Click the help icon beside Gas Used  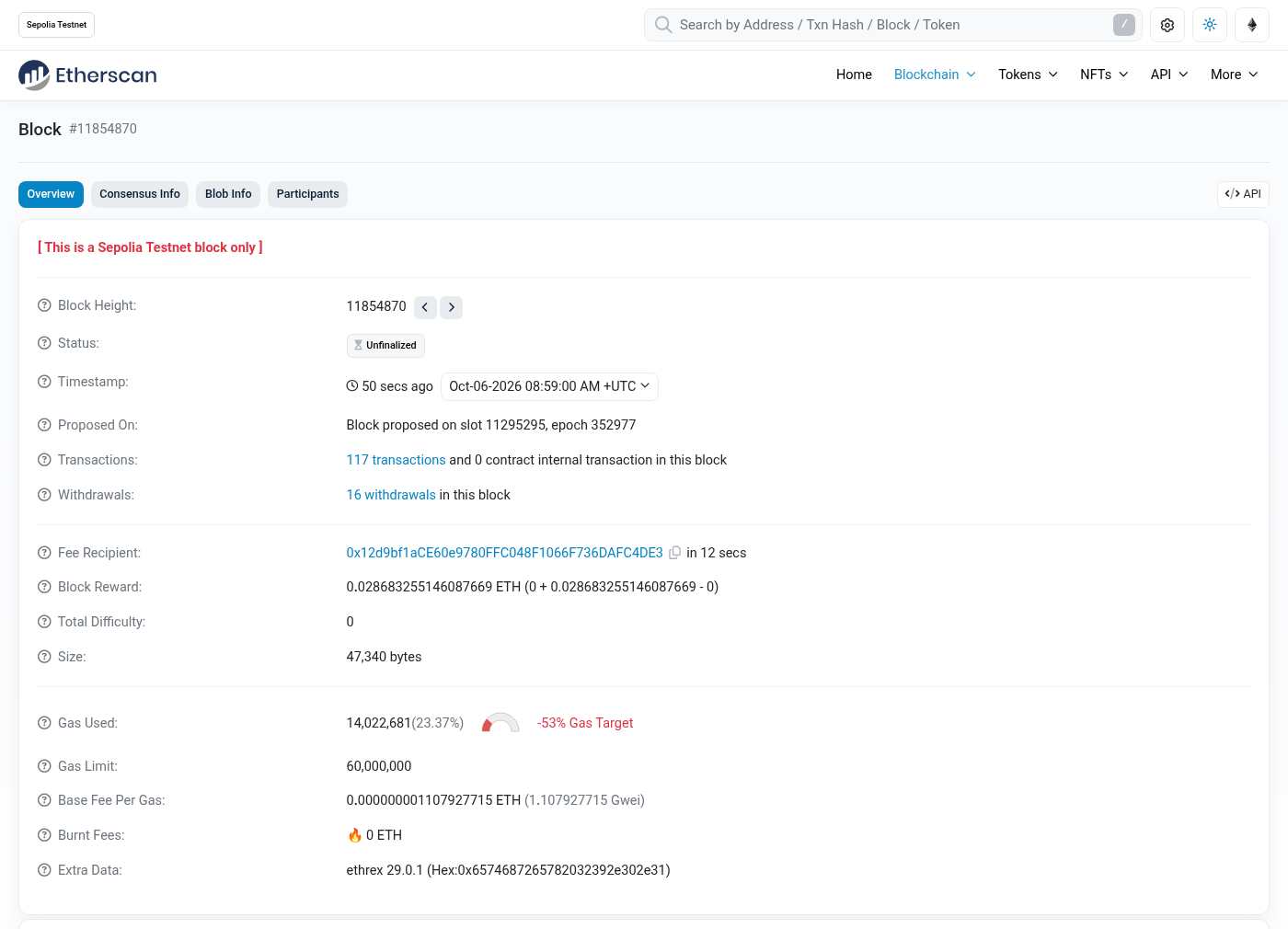pos(44,723)
